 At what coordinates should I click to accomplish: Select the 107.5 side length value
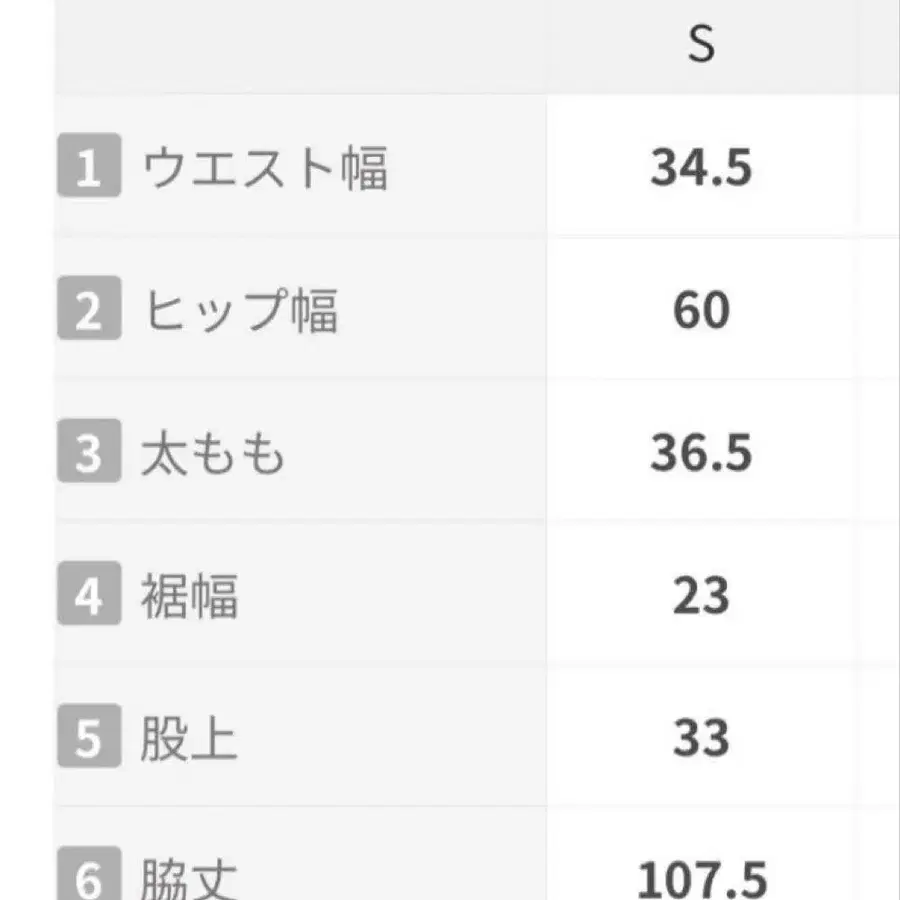point(701,878)
